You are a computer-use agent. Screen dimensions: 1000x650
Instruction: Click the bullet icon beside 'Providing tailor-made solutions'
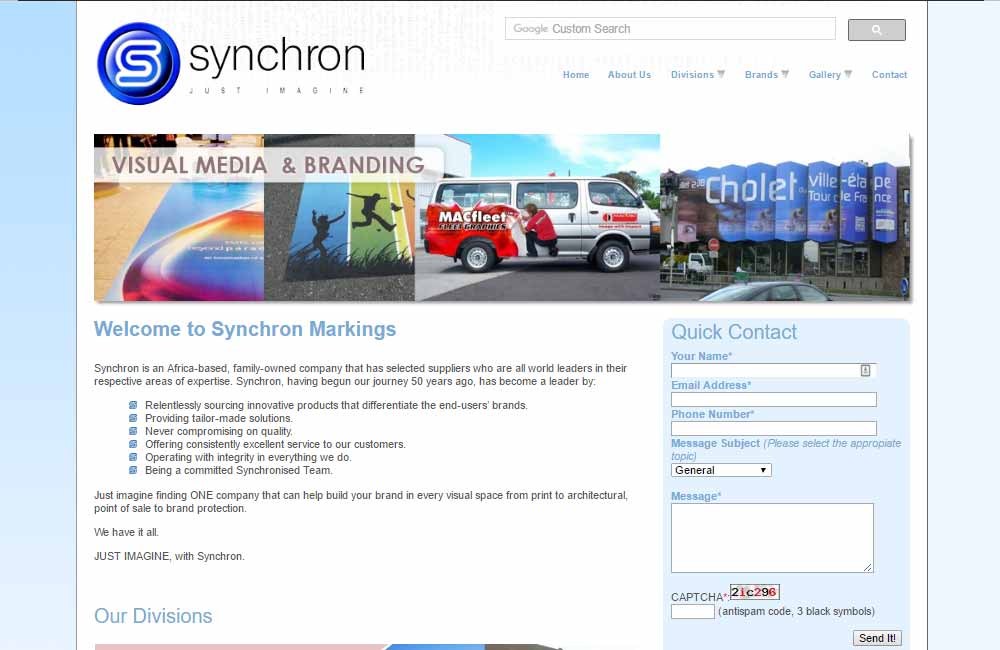(133, 418)
